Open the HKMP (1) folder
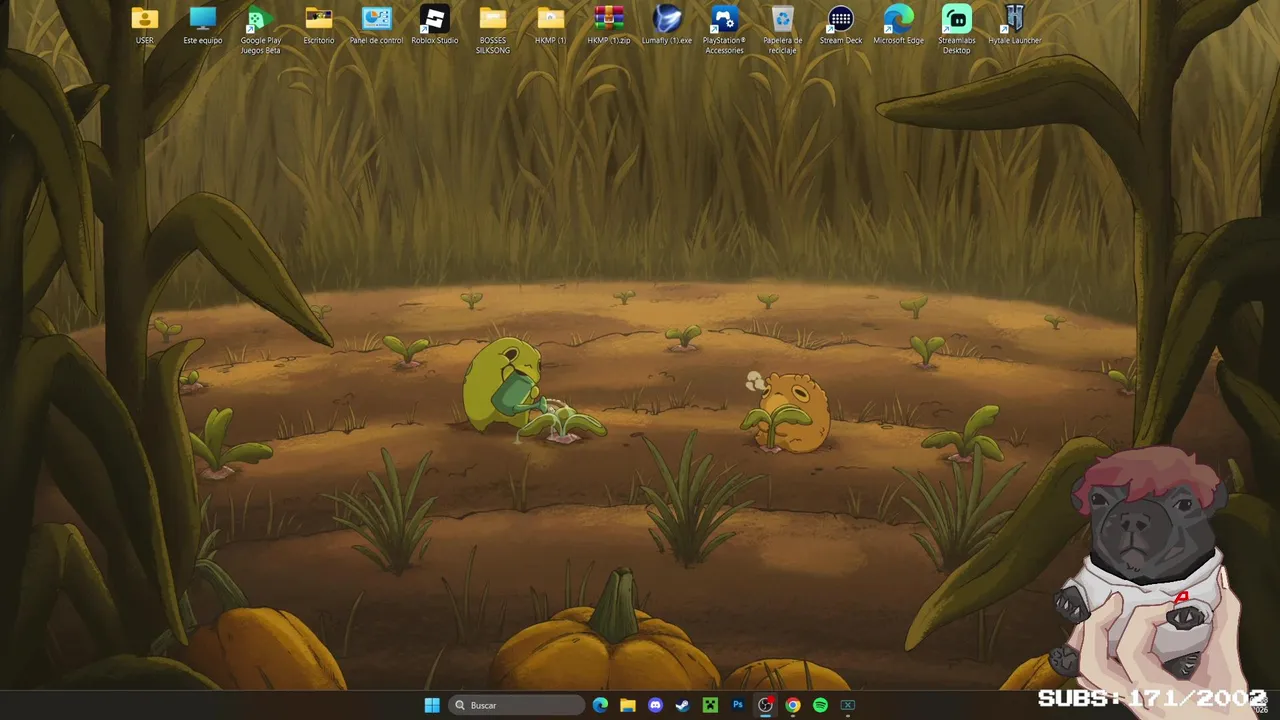1280x720 pixels. [550, 26]
